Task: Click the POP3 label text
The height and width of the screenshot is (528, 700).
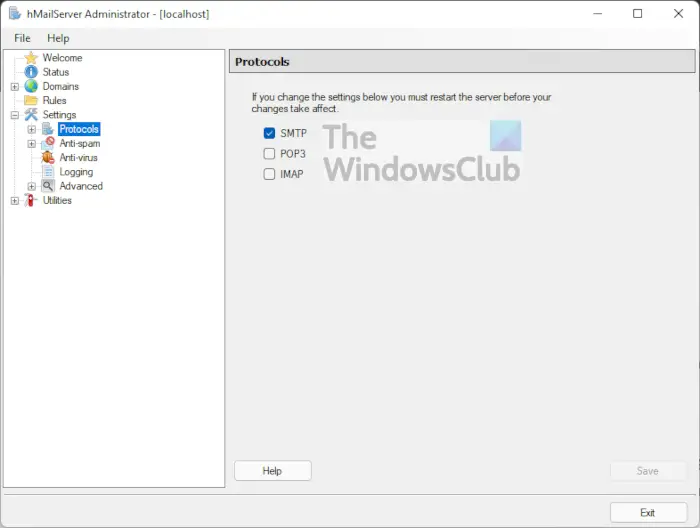Action: [293, 154]
